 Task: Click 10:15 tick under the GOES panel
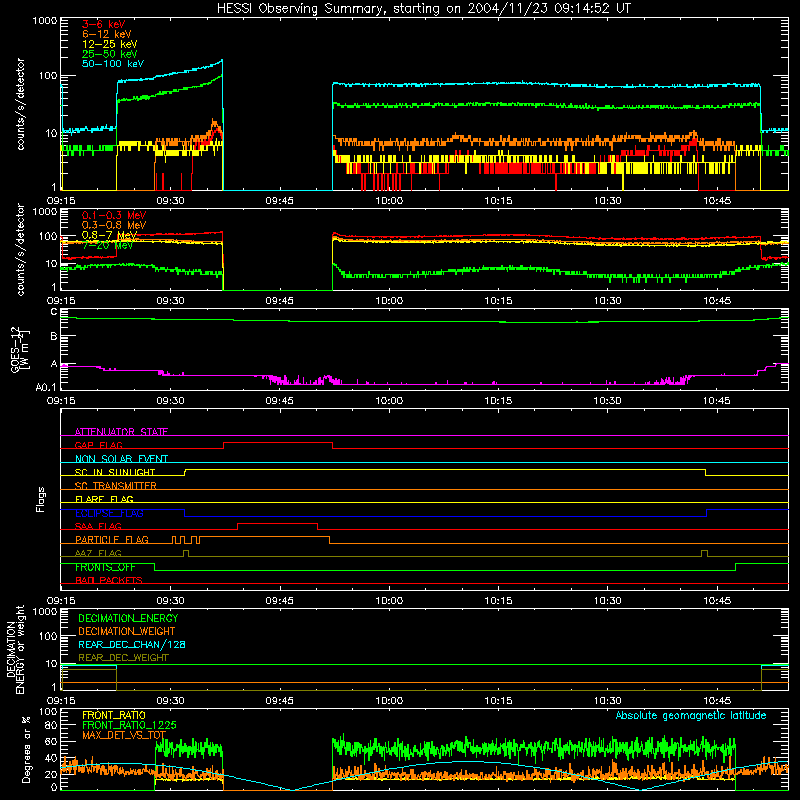498,401
